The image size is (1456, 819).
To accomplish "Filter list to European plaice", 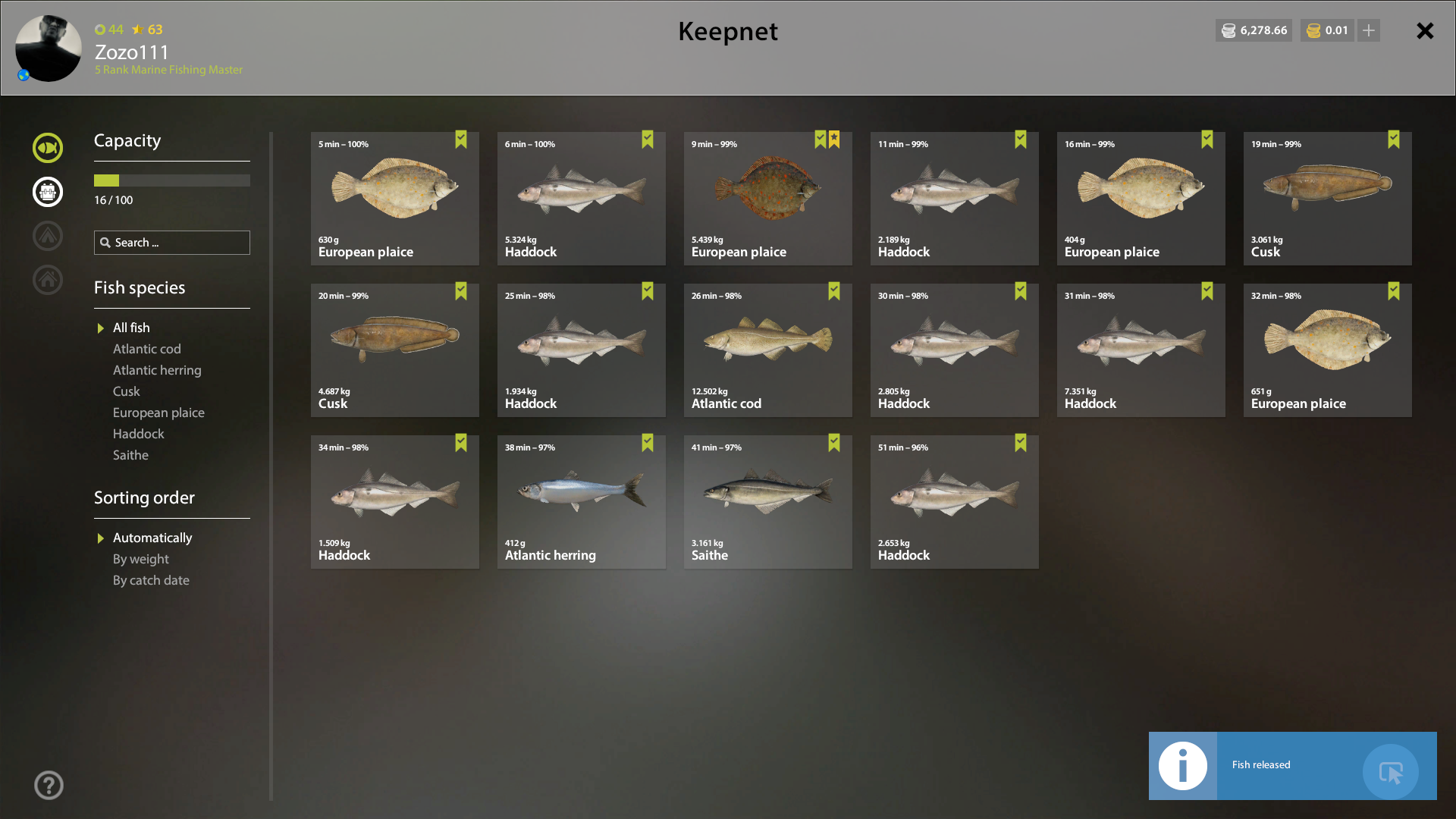I will point(158,413).
